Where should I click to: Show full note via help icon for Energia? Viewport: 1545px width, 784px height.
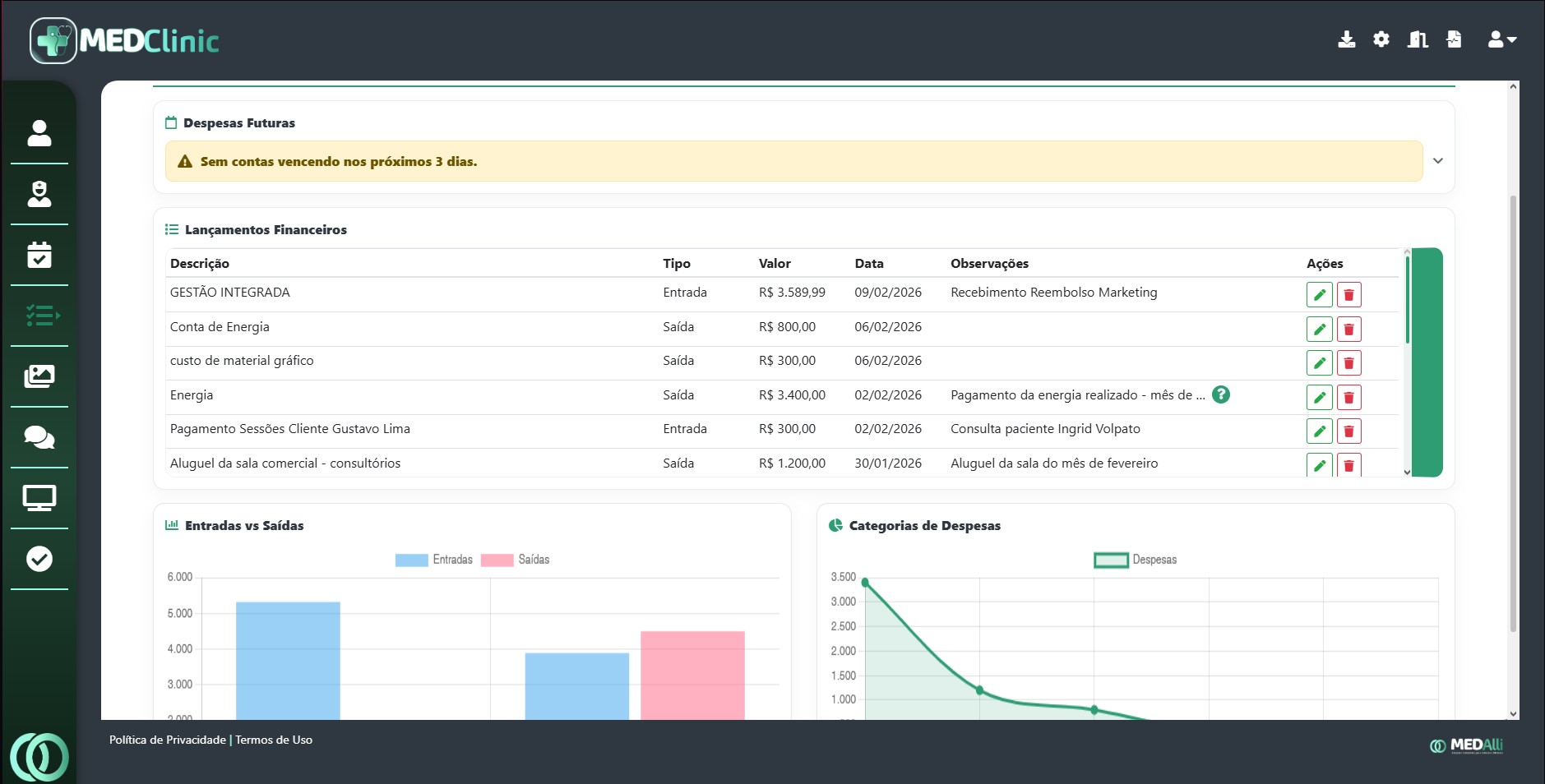click(1221, 395)
